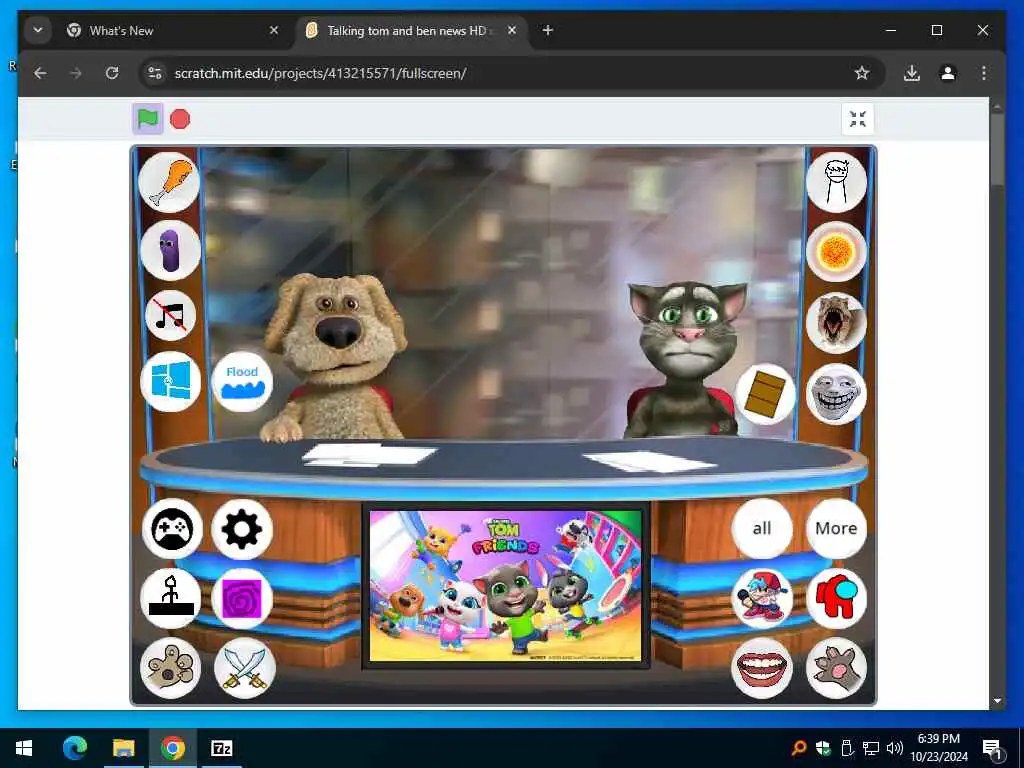Image resolution: width=1024 pixels, height=768 pixels.
Task: Click the green flag to start project
Action: [x=148, y=119]
